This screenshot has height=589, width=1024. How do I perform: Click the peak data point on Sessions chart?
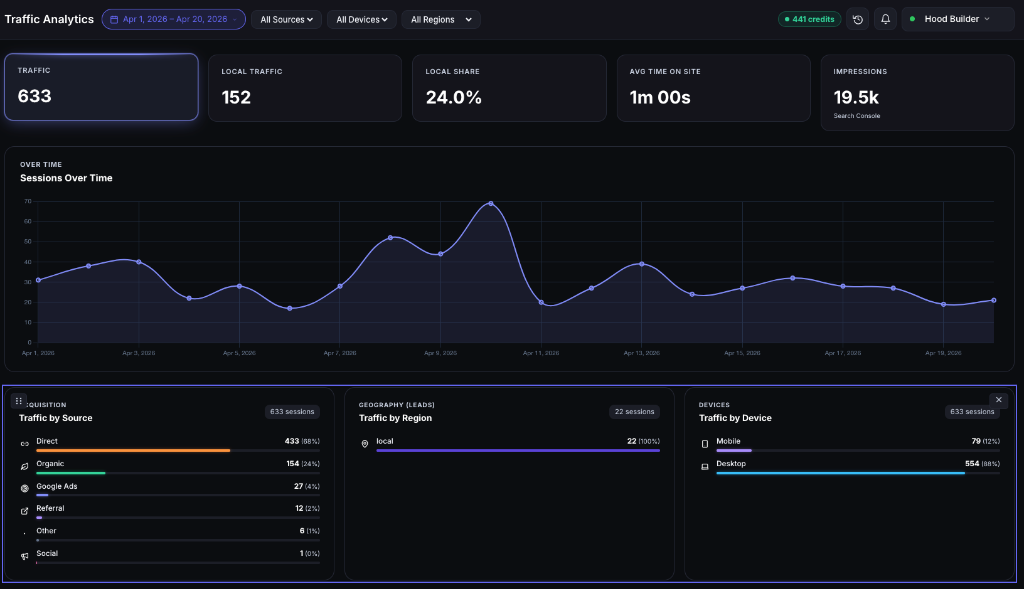click(490, 203)
